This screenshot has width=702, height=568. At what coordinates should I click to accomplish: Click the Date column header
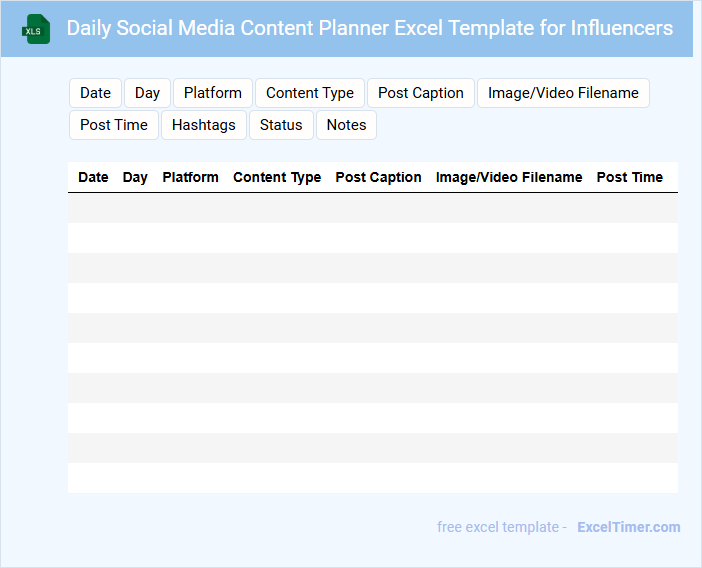93,177
